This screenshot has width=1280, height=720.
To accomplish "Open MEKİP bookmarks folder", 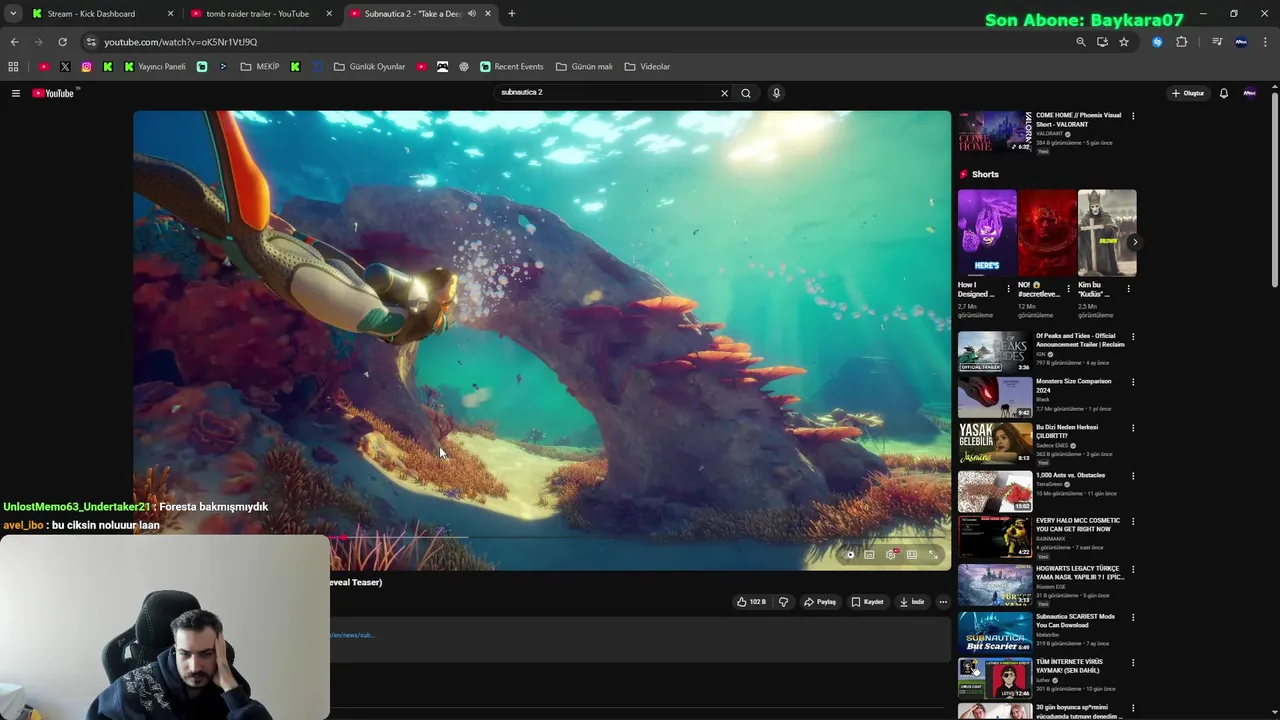I will pyautogui.click(x=260, y=67).
